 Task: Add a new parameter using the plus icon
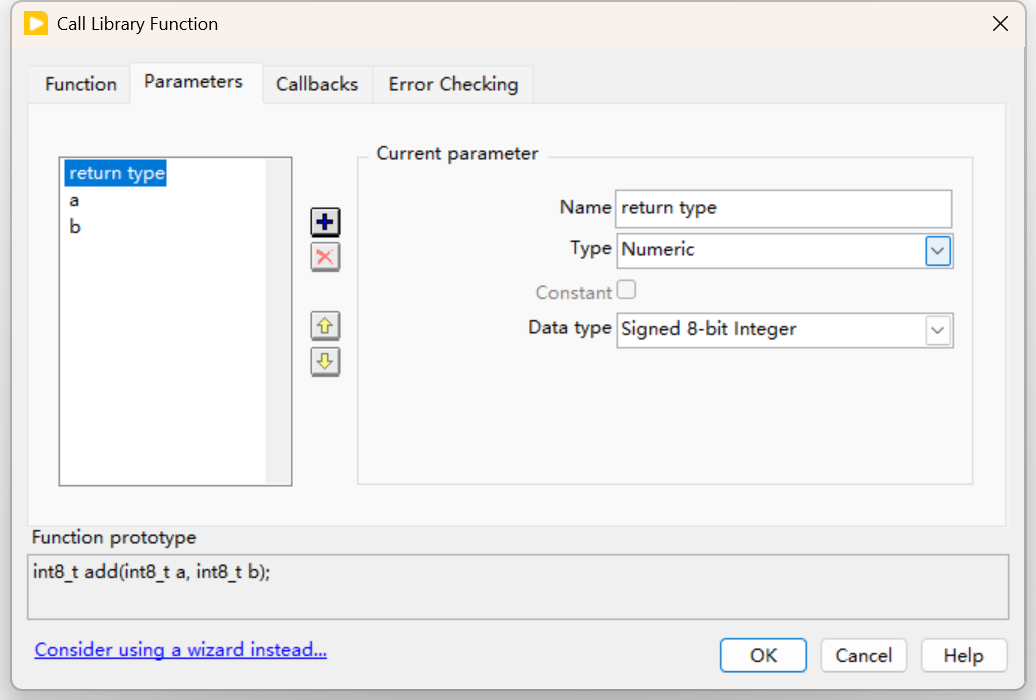[x=325, y=222]
